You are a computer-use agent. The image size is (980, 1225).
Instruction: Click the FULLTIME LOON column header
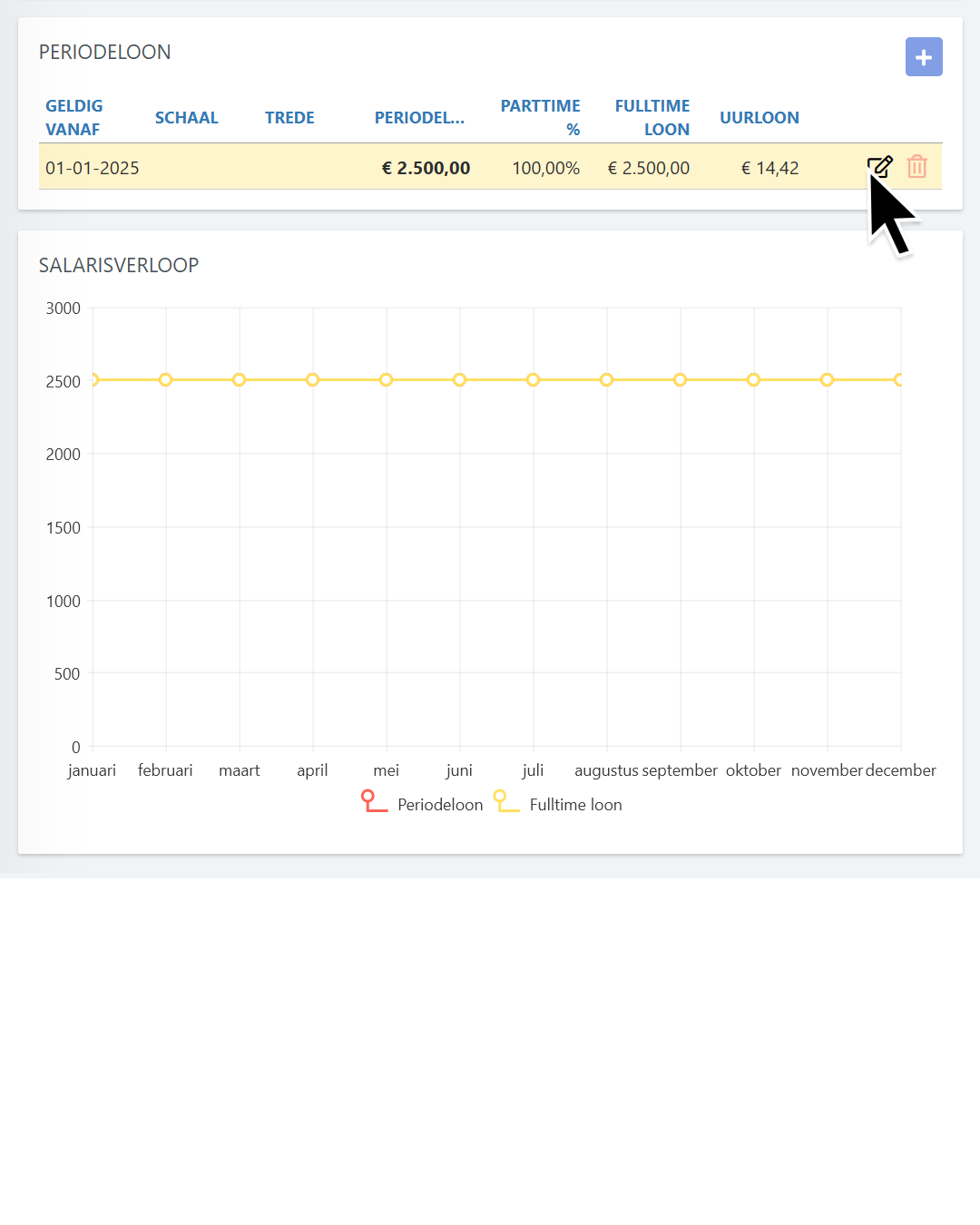652,118
